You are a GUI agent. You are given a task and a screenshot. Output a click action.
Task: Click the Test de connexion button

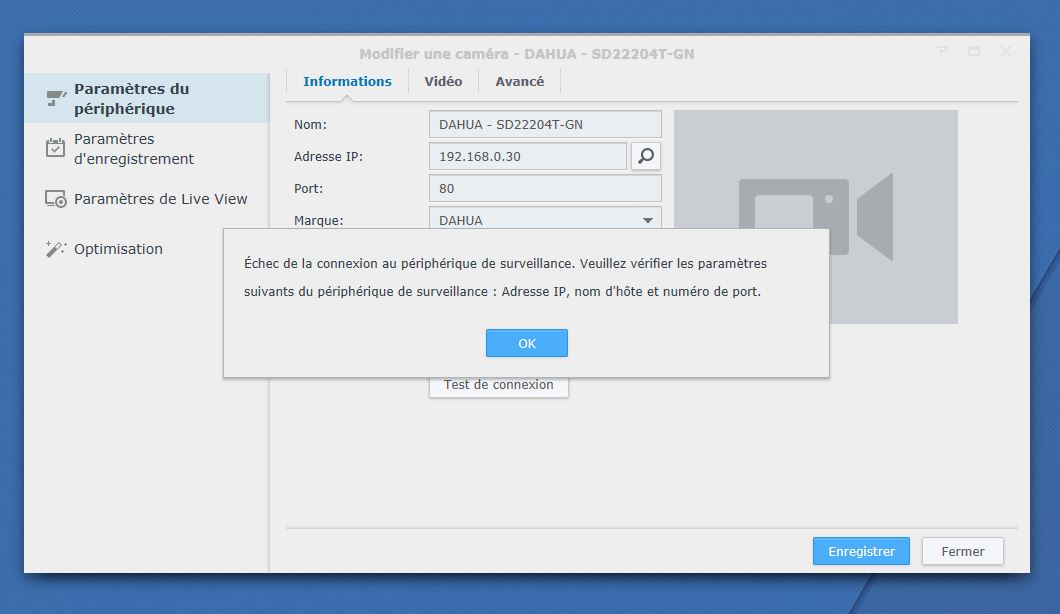(x=498, y=387)
